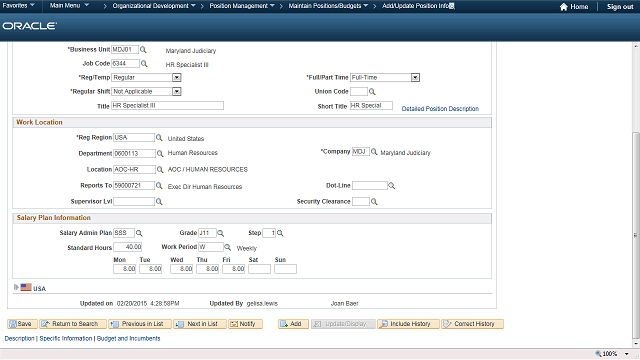Click the Business Unit input field

pos(125,49)
